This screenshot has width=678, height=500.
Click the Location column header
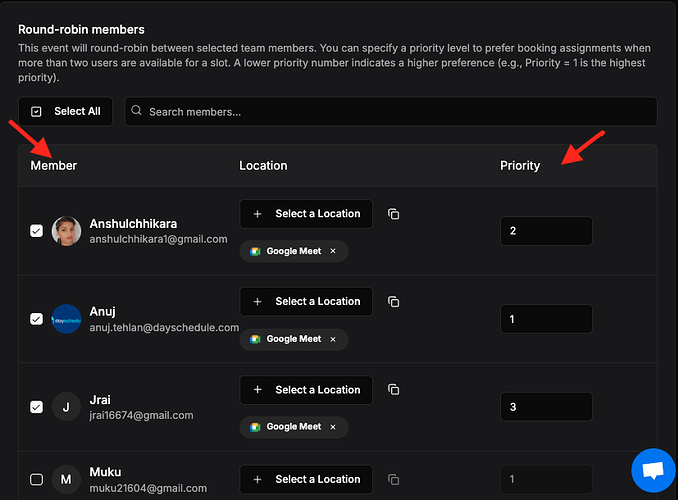[x=263, y=166]
